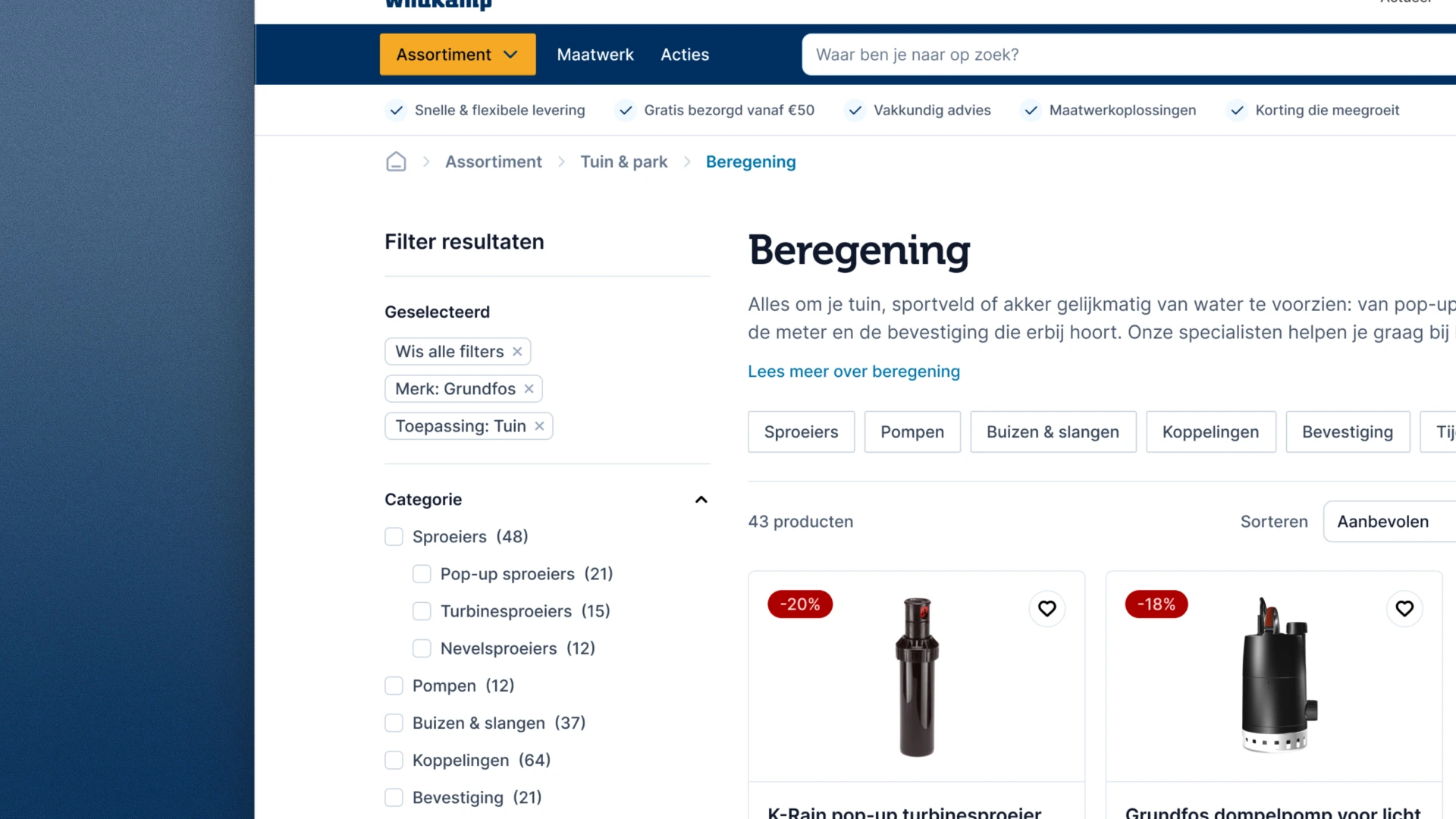Click the -18% discount badge
Viewport: 1456px width, 819px height.
[1156, 604]
